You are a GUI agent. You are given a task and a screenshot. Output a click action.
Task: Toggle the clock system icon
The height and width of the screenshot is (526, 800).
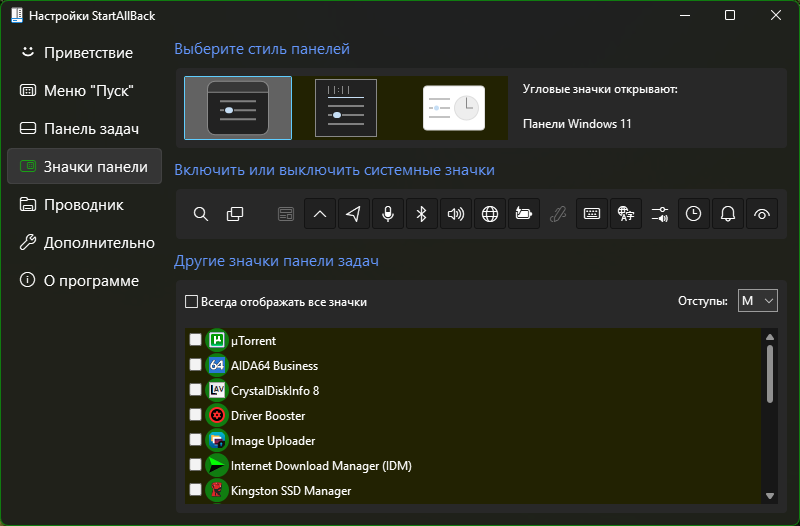click(693, 214)
